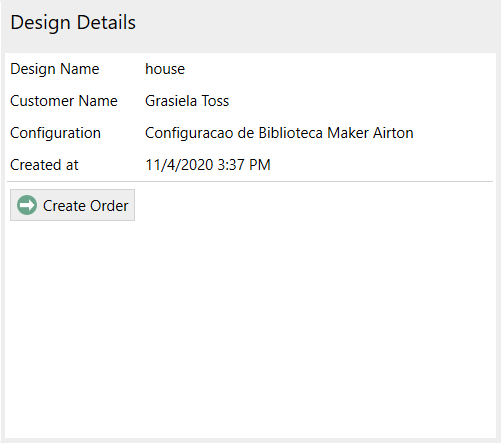Click the 3:37 PM time portion
Viewport: 502px width, 444px height.
tap(244, 165)
